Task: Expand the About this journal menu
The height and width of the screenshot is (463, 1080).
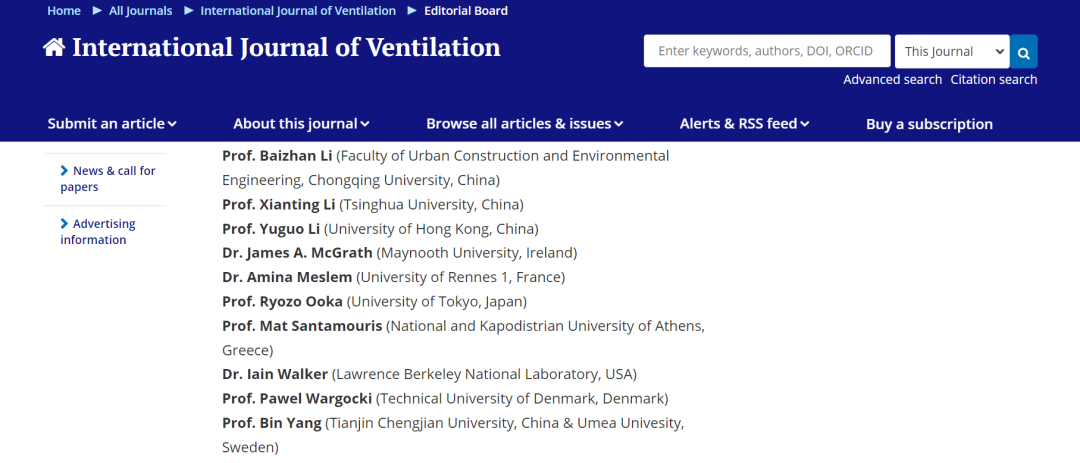Action: 301,124
